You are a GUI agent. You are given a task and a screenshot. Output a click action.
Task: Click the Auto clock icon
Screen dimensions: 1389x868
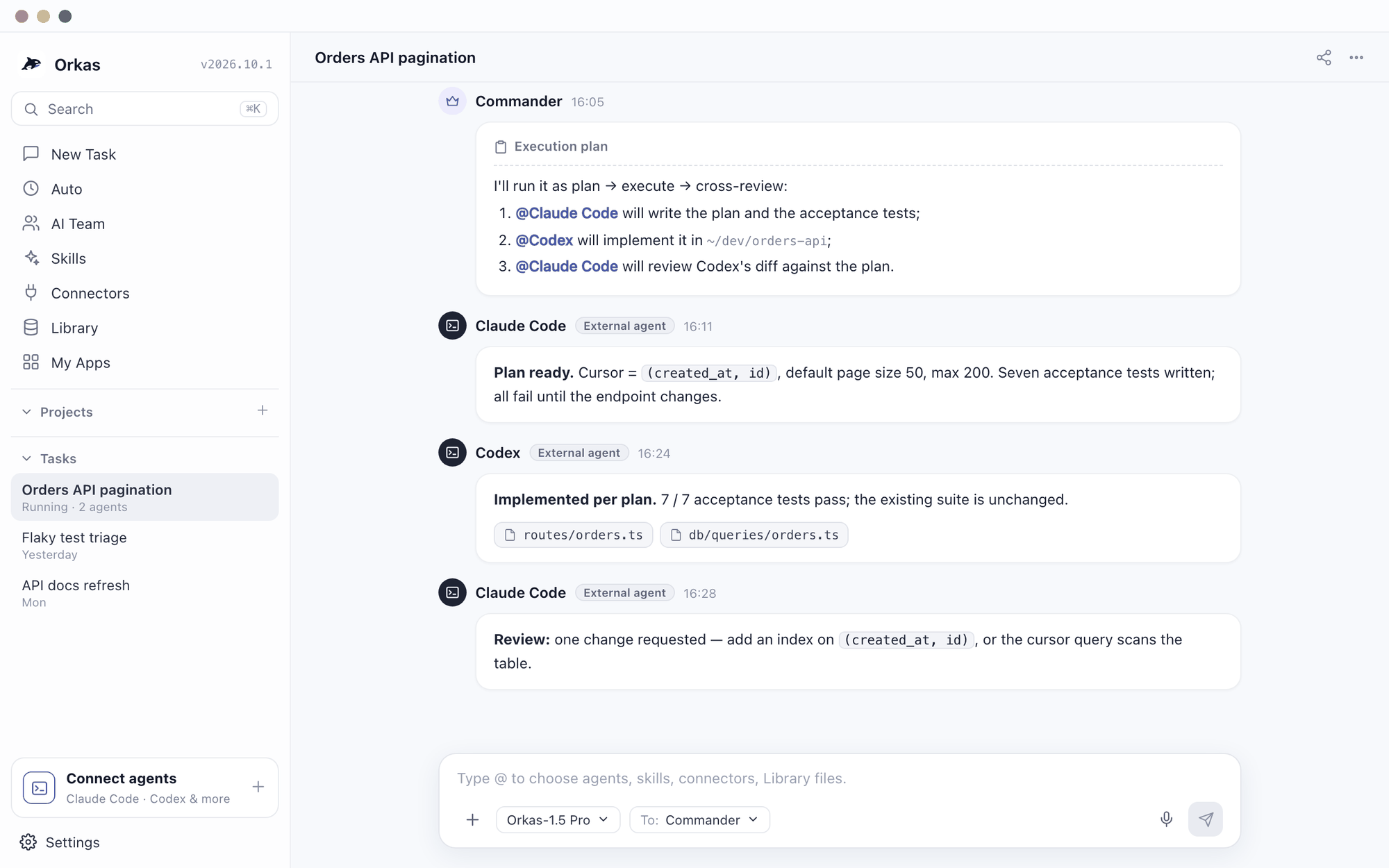[31, 188]
